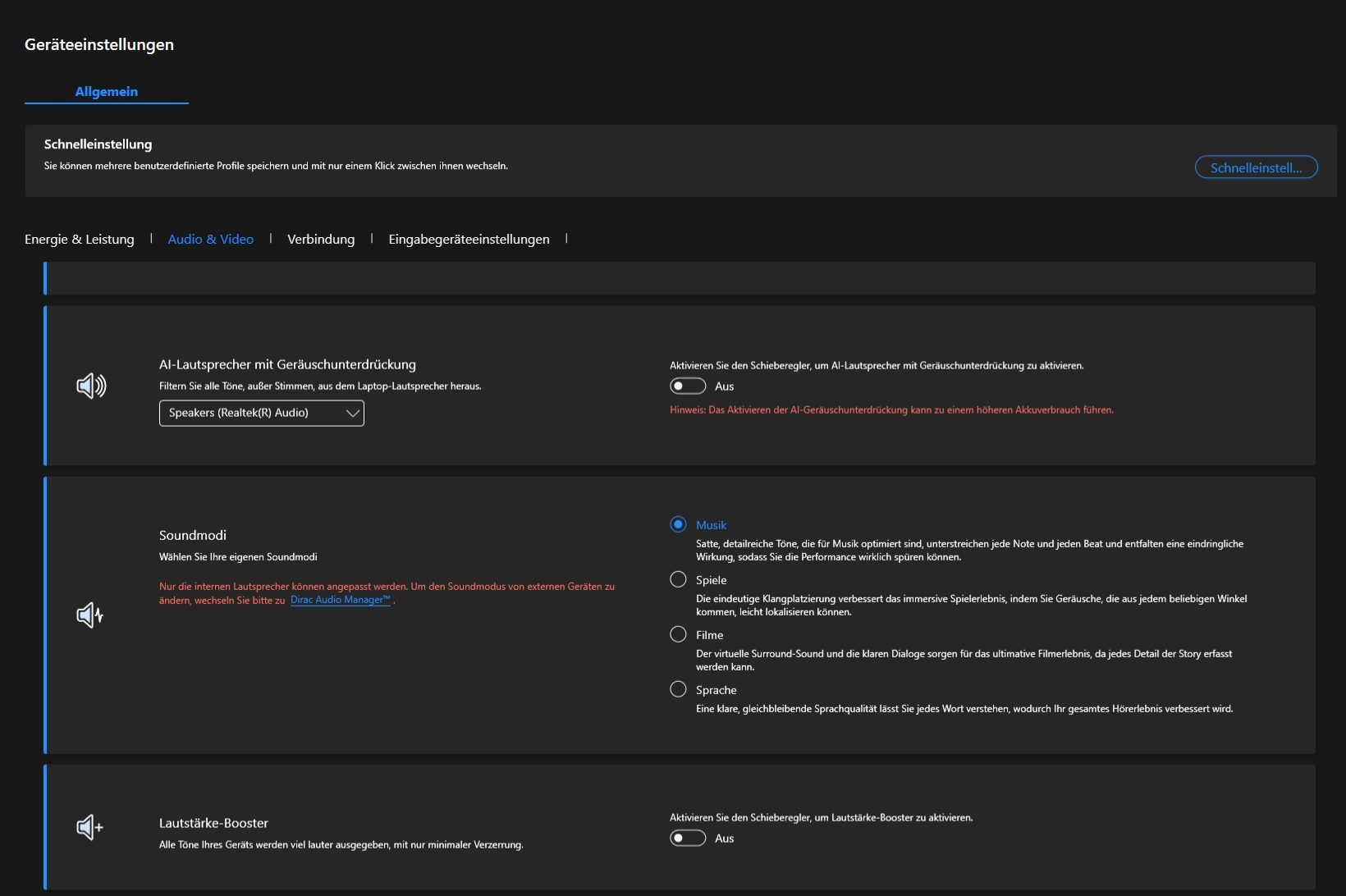Choose the Spiele sound mode
Image resolution: width=1346 pixels, height=896 pixels.
679,579
